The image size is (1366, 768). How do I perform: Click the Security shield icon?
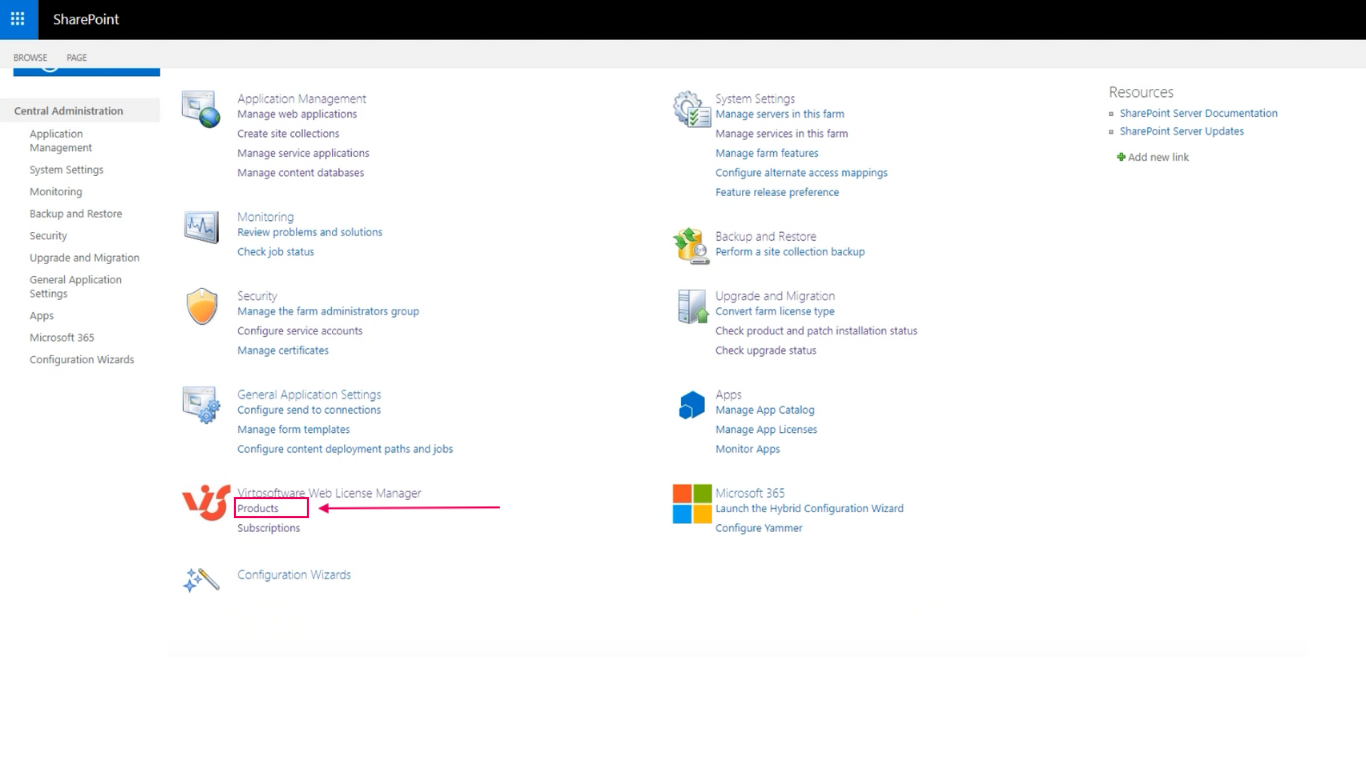click(x=201, y=306)
